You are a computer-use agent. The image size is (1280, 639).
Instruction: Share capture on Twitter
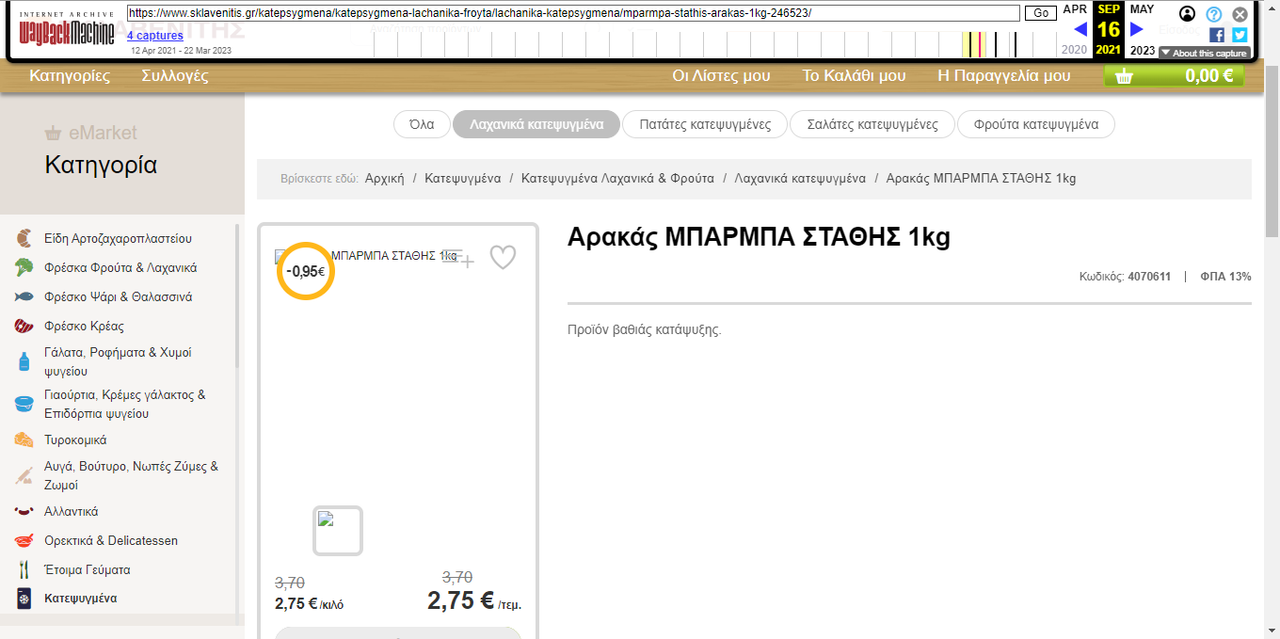point(1240,35)
